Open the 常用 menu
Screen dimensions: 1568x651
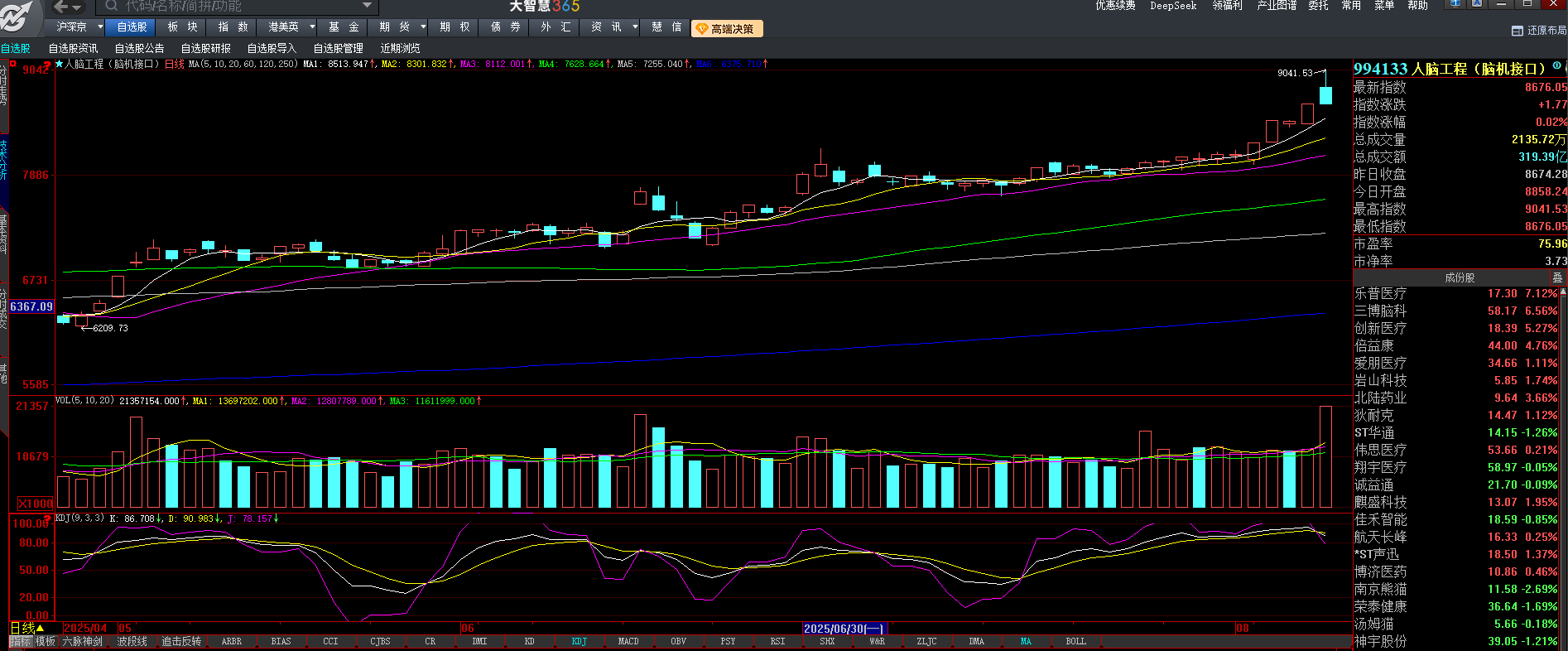(x=1351, y=6)
